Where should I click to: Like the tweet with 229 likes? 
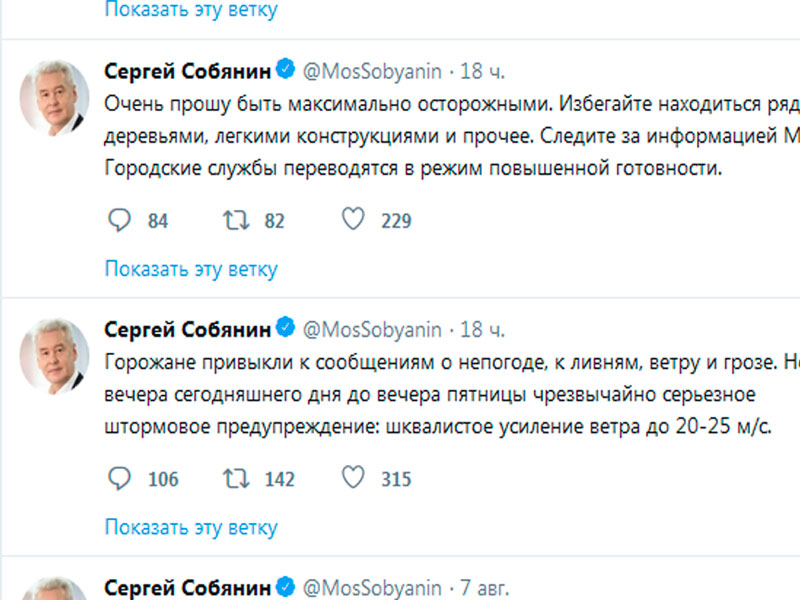pos(352,220)
